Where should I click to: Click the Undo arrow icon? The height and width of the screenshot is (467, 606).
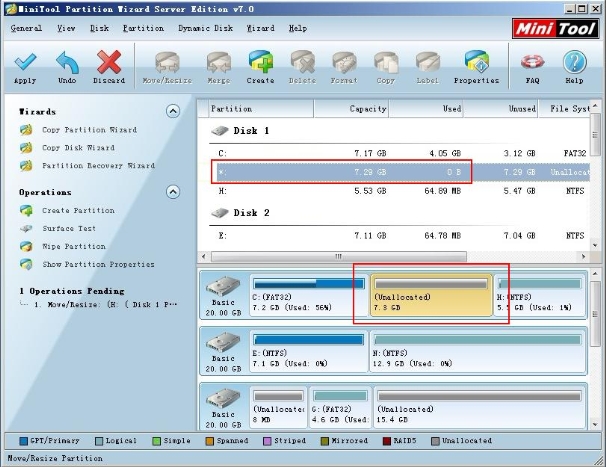[67, 62]
